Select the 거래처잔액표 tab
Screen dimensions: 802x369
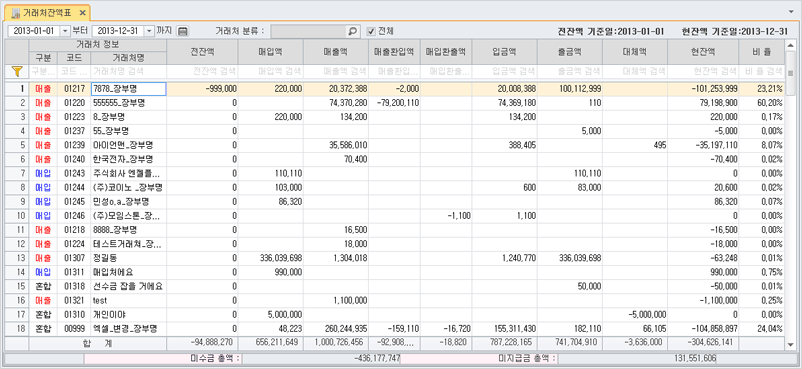(48, 12)
